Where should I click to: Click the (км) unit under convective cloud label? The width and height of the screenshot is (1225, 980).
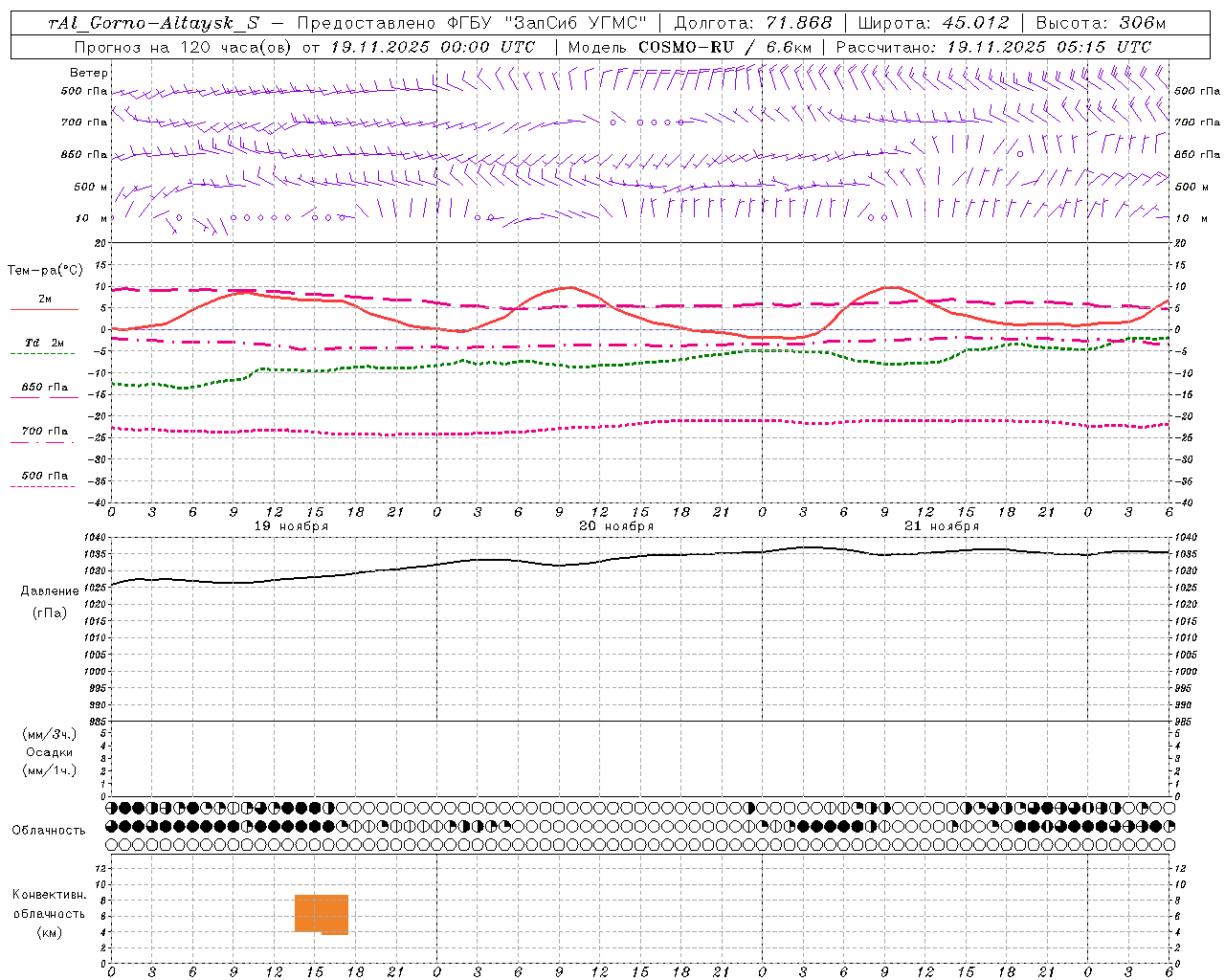coord(50,932)
